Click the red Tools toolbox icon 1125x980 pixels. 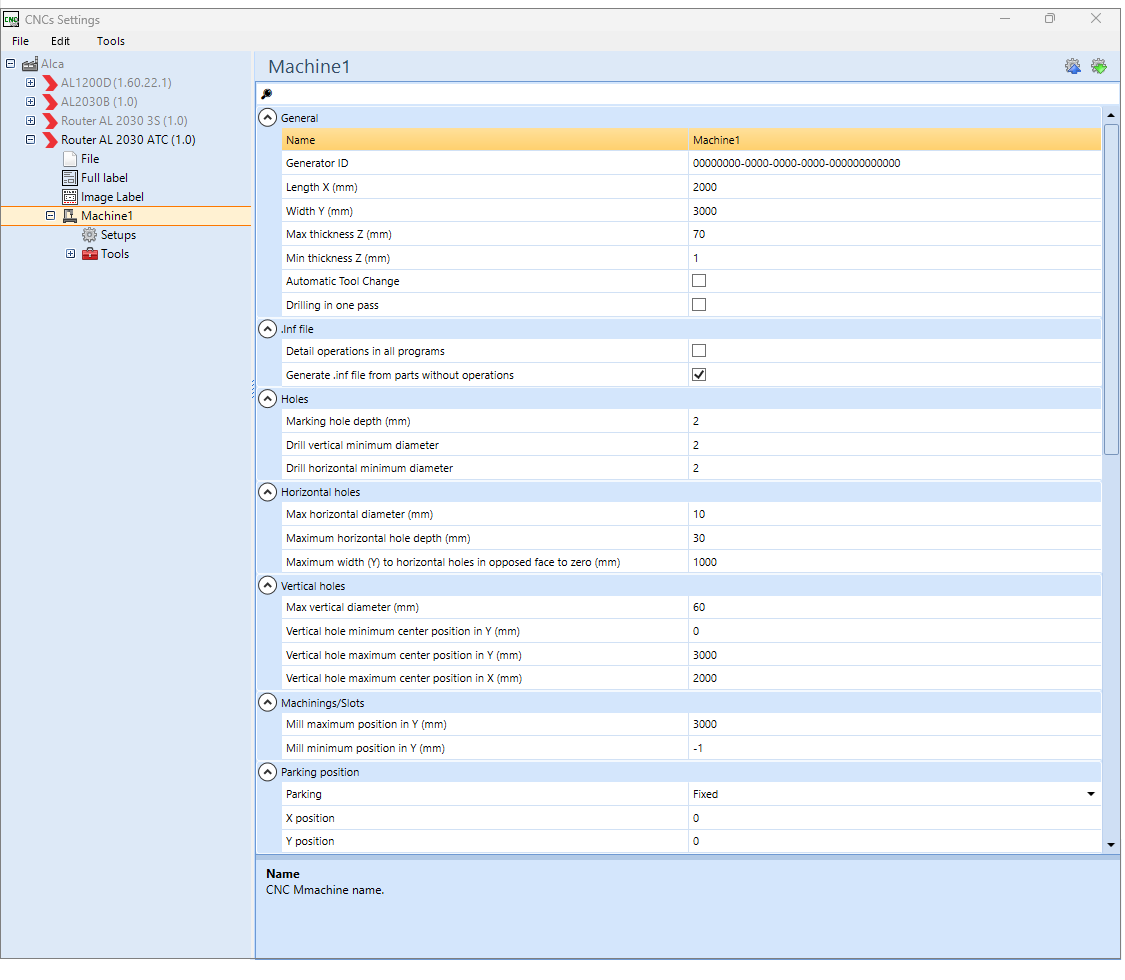[90, 254]
